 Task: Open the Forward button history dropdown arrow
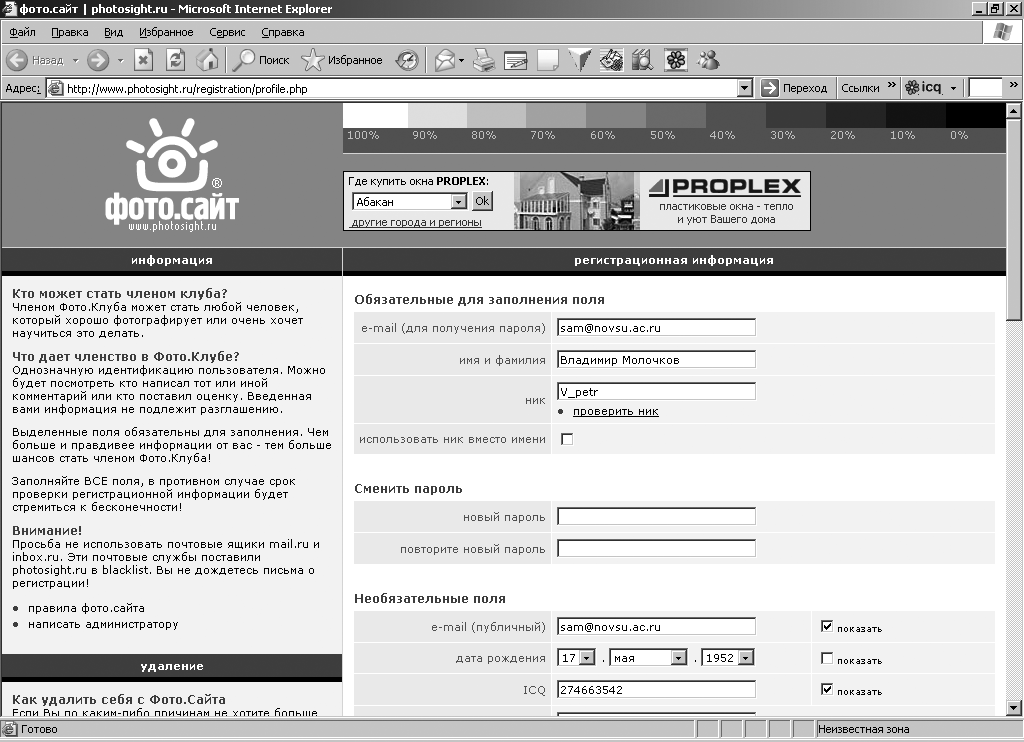click(x=120, y=61)
